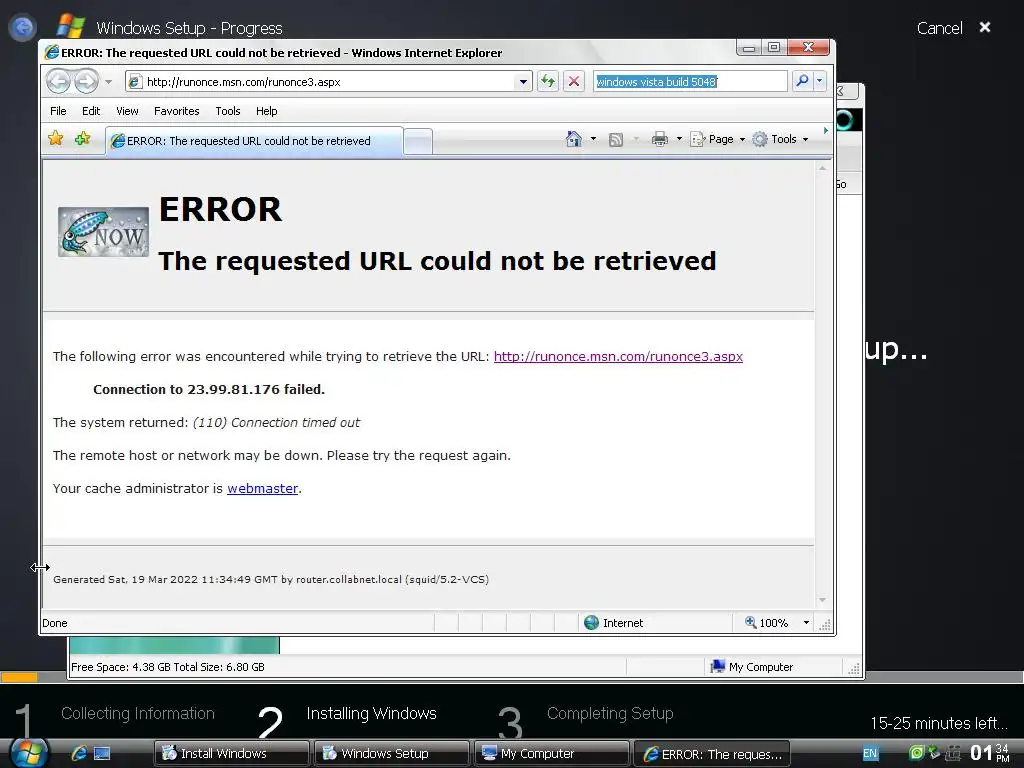
Task: Switch to the Windows Setup taskbar button
Action: tap(392, 754)
